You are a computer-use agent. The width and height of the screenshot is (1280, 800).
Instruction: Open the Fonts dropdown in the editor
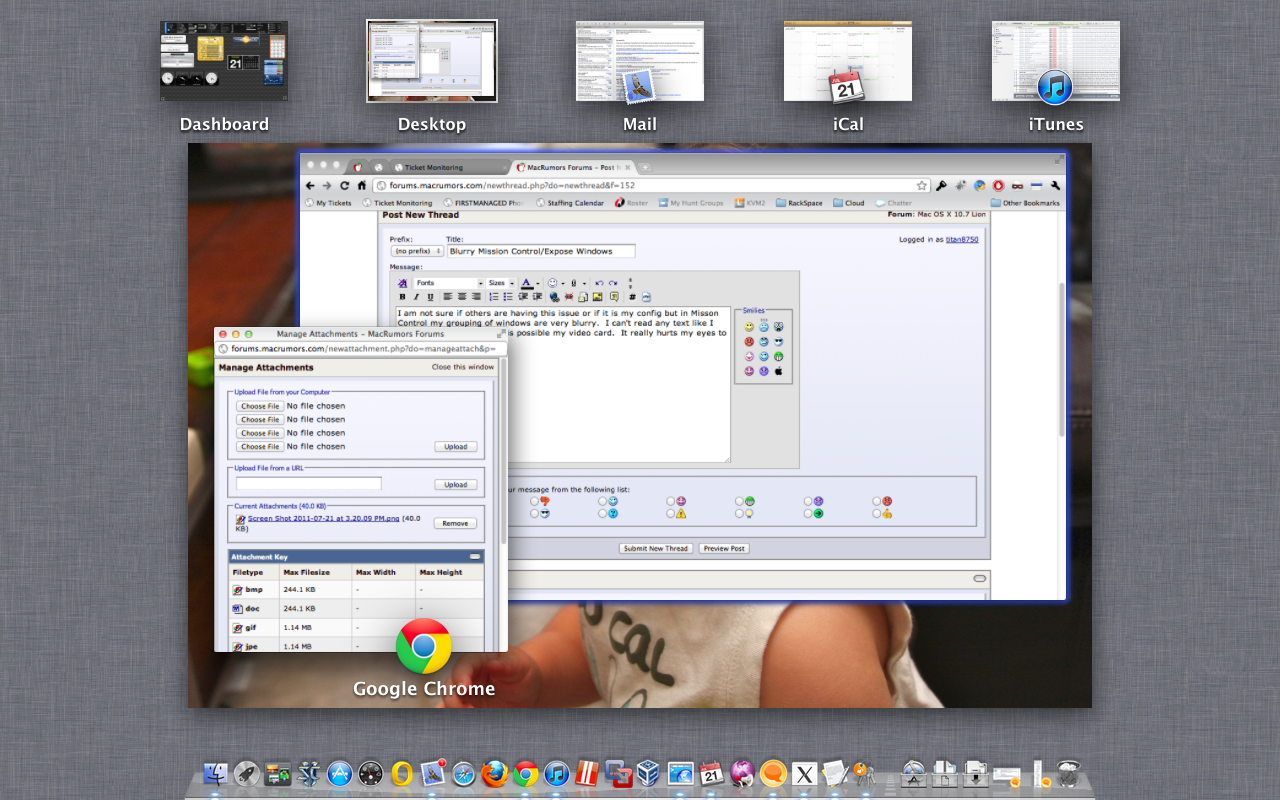pyautogui.click(x=448, y=283)
